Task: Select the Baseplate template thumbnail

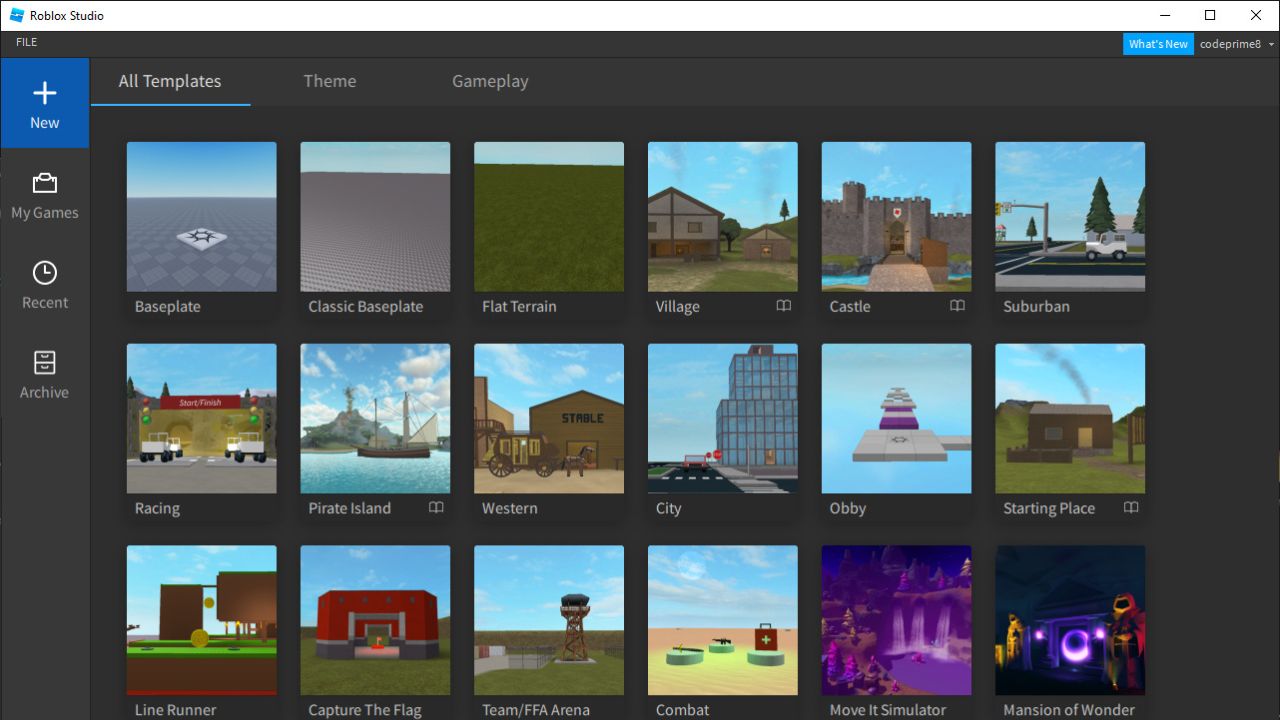Action: (x=201, y=216)
